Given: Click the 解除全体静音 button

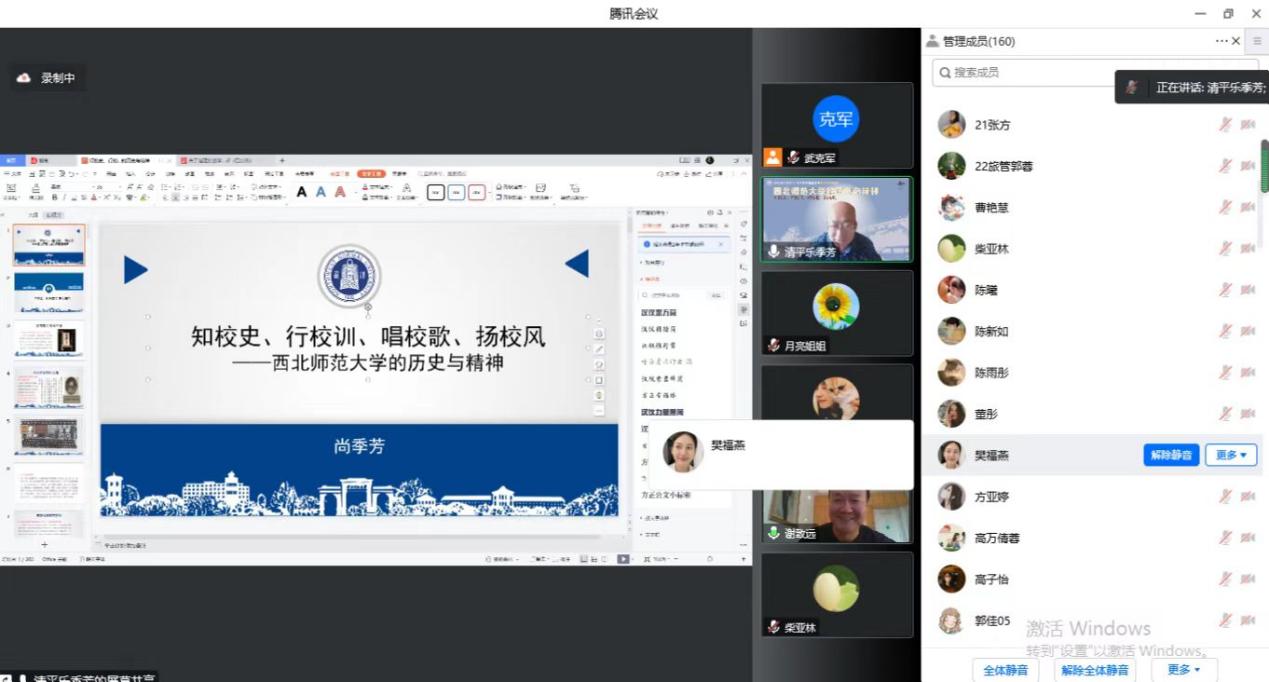Looking at the screenshot, I should click(x=1094, y=669).
